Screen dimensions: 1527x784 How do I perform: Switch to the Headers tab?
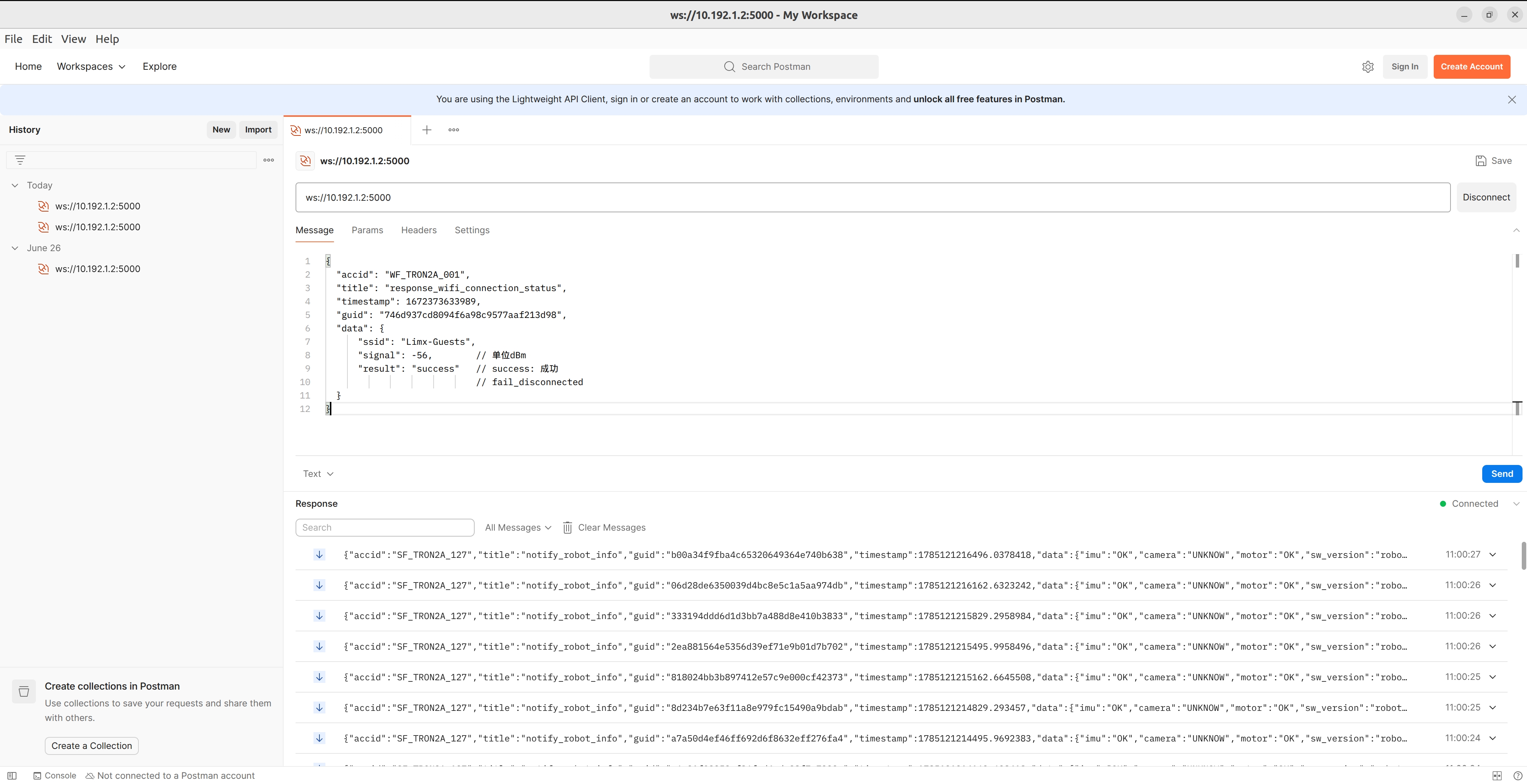(x=418, y=230)
